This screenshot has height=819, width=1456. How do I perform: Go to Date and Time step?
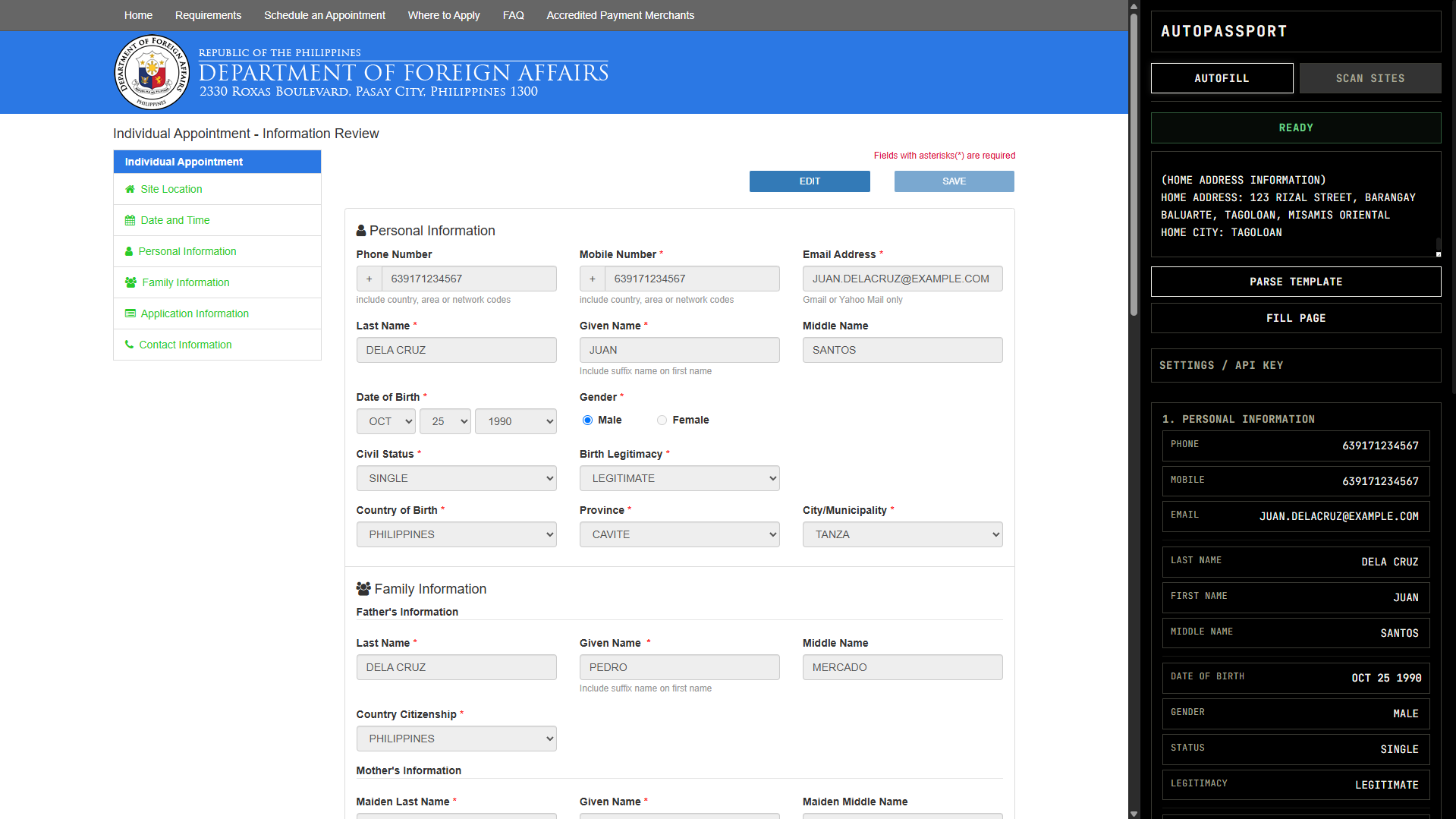tap(217, 220)
